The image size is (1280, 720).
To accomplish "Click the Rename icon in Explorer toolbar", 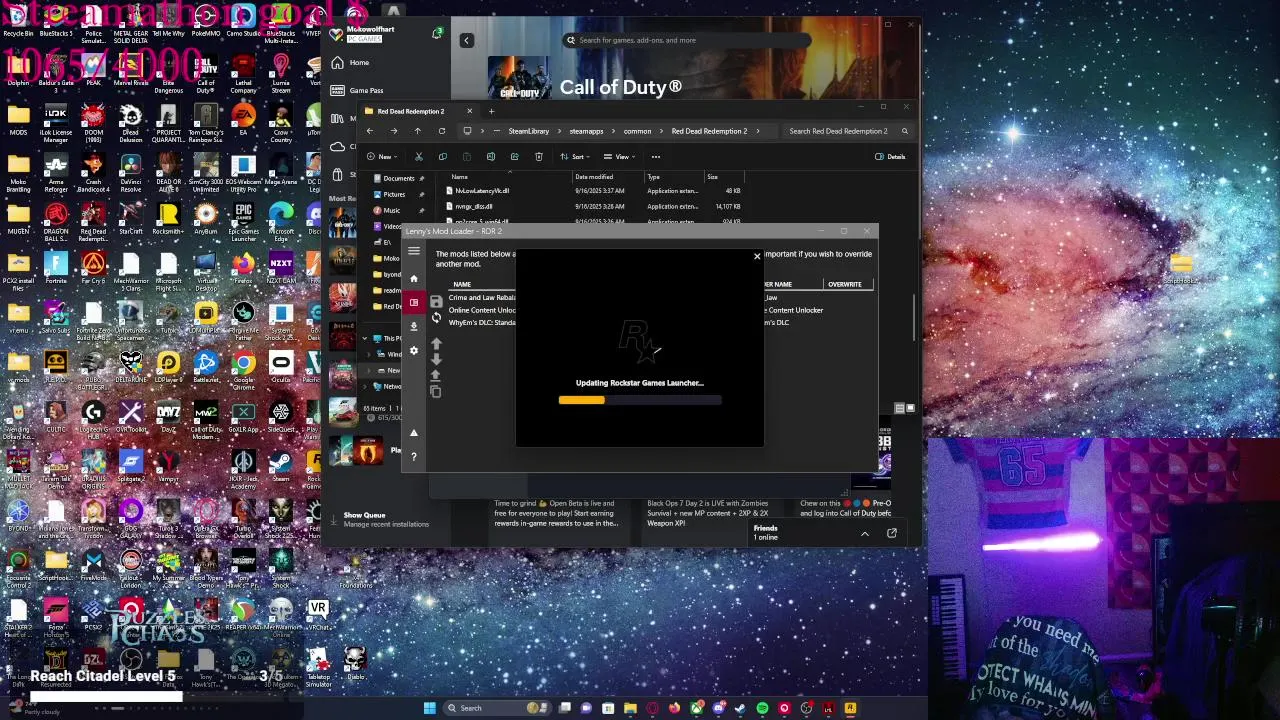I will [x=491, y=157].
